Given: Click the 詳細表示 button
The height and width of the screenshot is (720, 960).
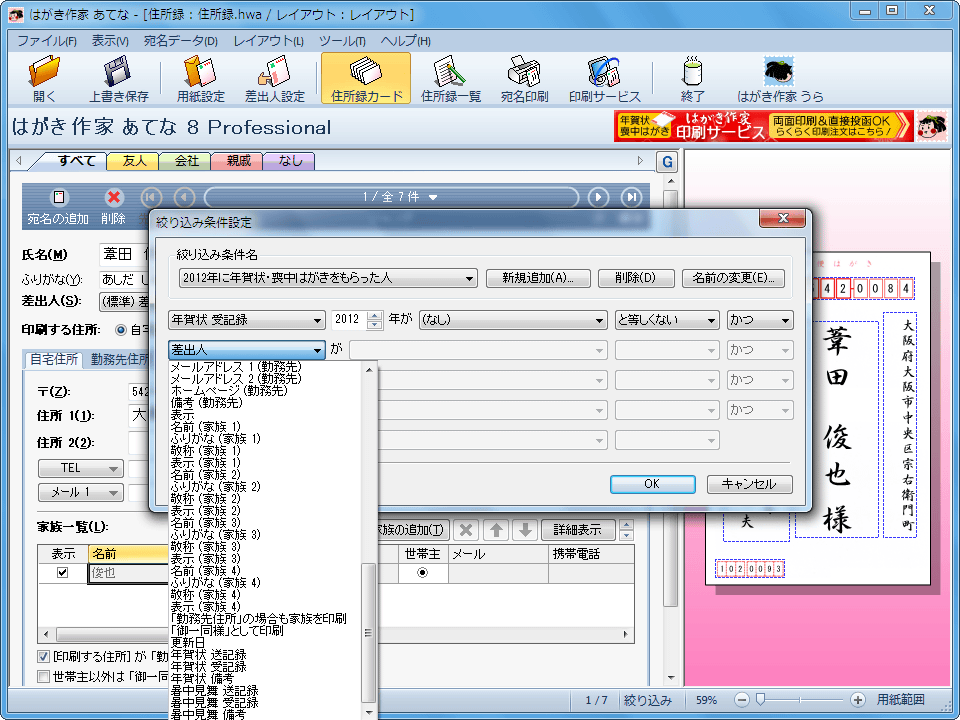Looking at the screenshot, I should [x=577, y=530].
